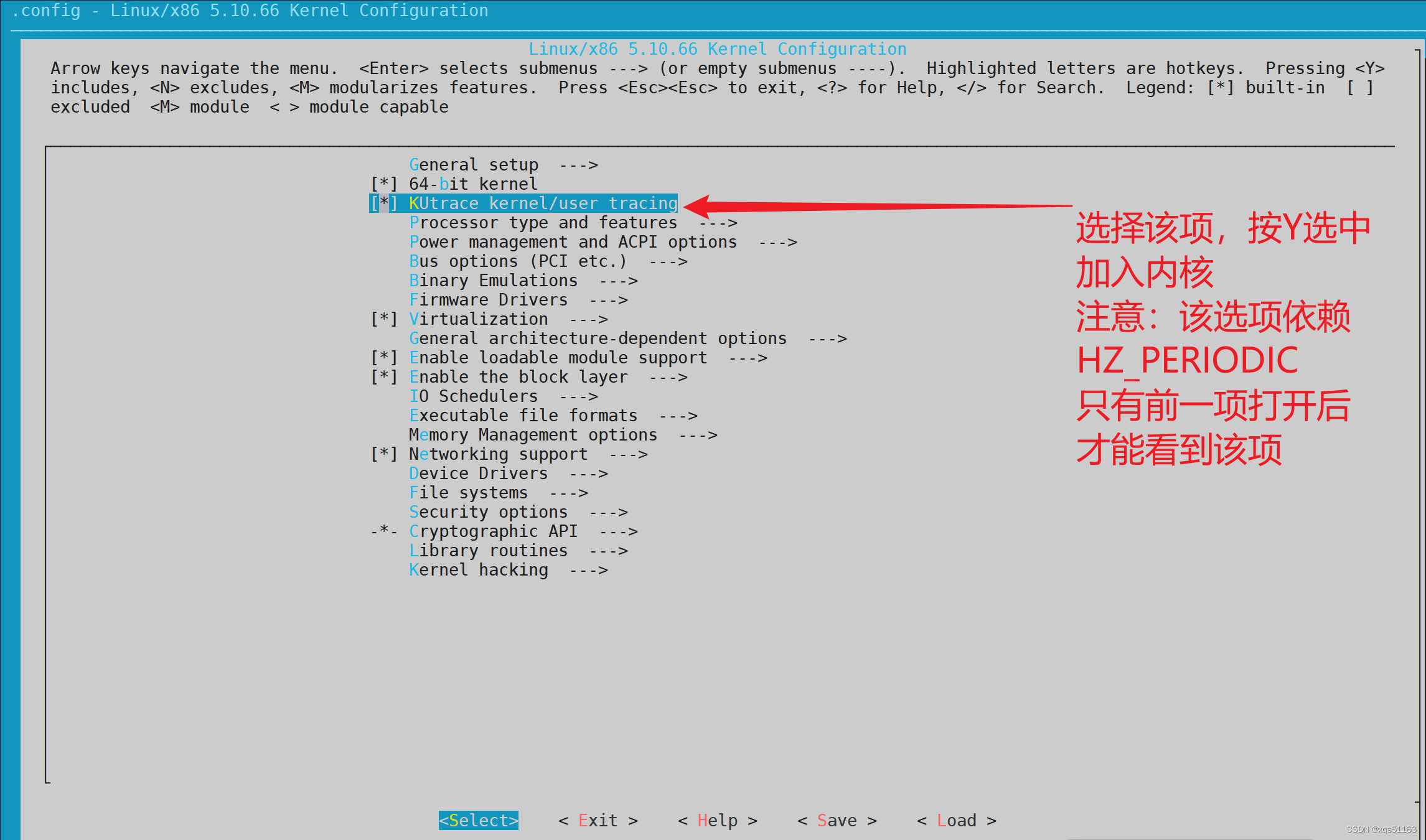This screenshot has height=840, width=1426.
Task: Toggle KUtrace kernel/user tracing checkbox
Action: point(383,203)
